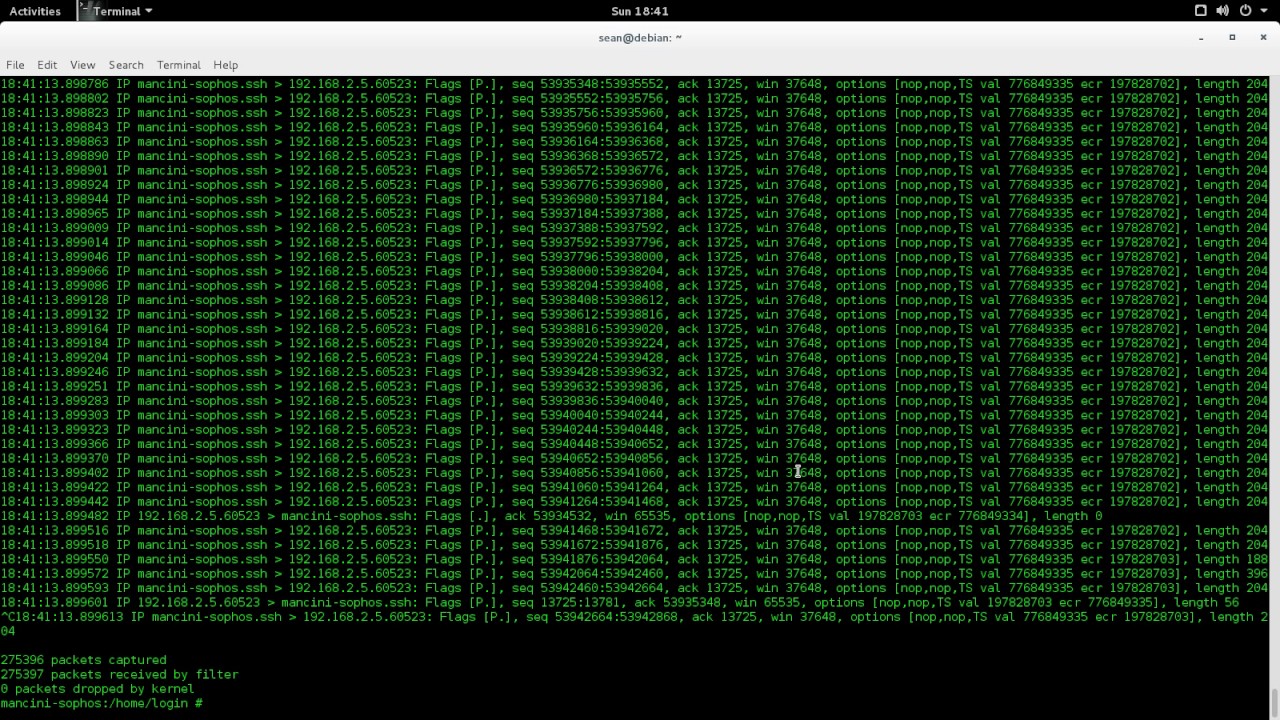Click the window title sean@debian: ~
Image resolution: width=1280 pixels, height=720 pixels.
(x=640, y=38)
